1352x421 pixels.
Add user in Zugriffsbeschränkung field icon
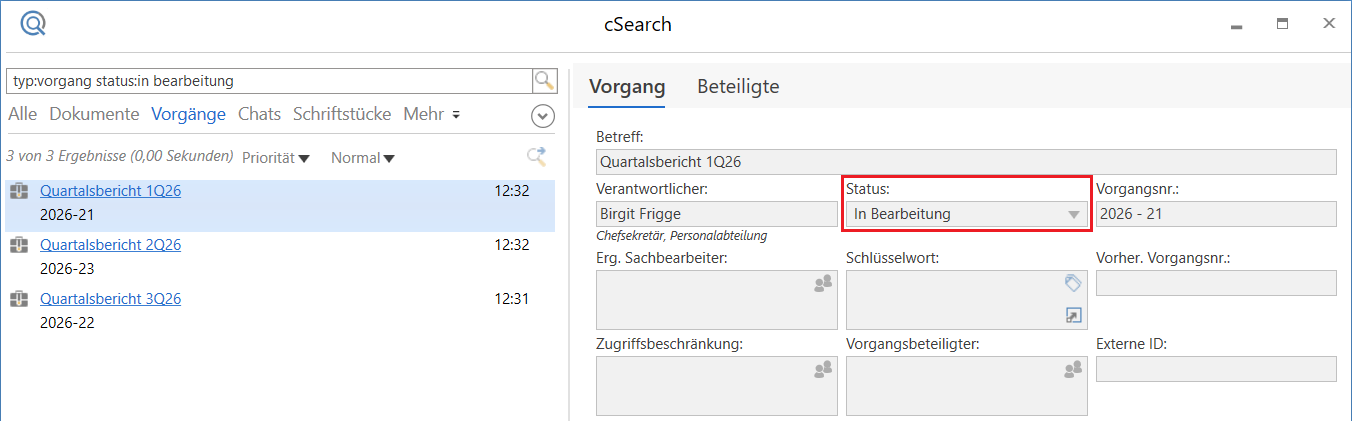coord(823,370)
